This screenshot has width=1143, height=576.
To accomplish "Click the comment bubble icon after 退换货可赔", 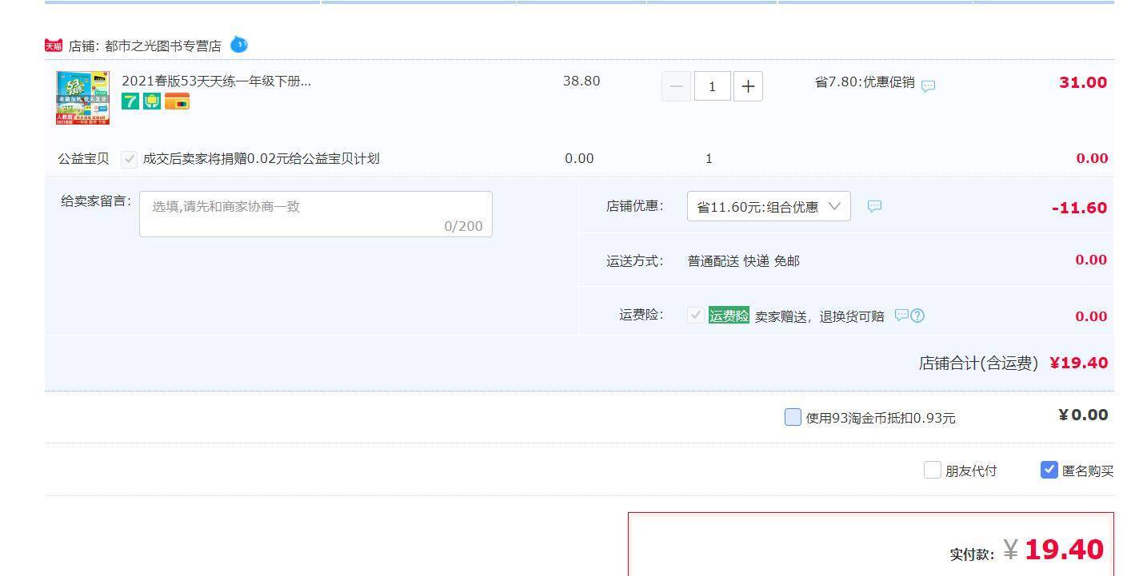I will click(901, 316).
